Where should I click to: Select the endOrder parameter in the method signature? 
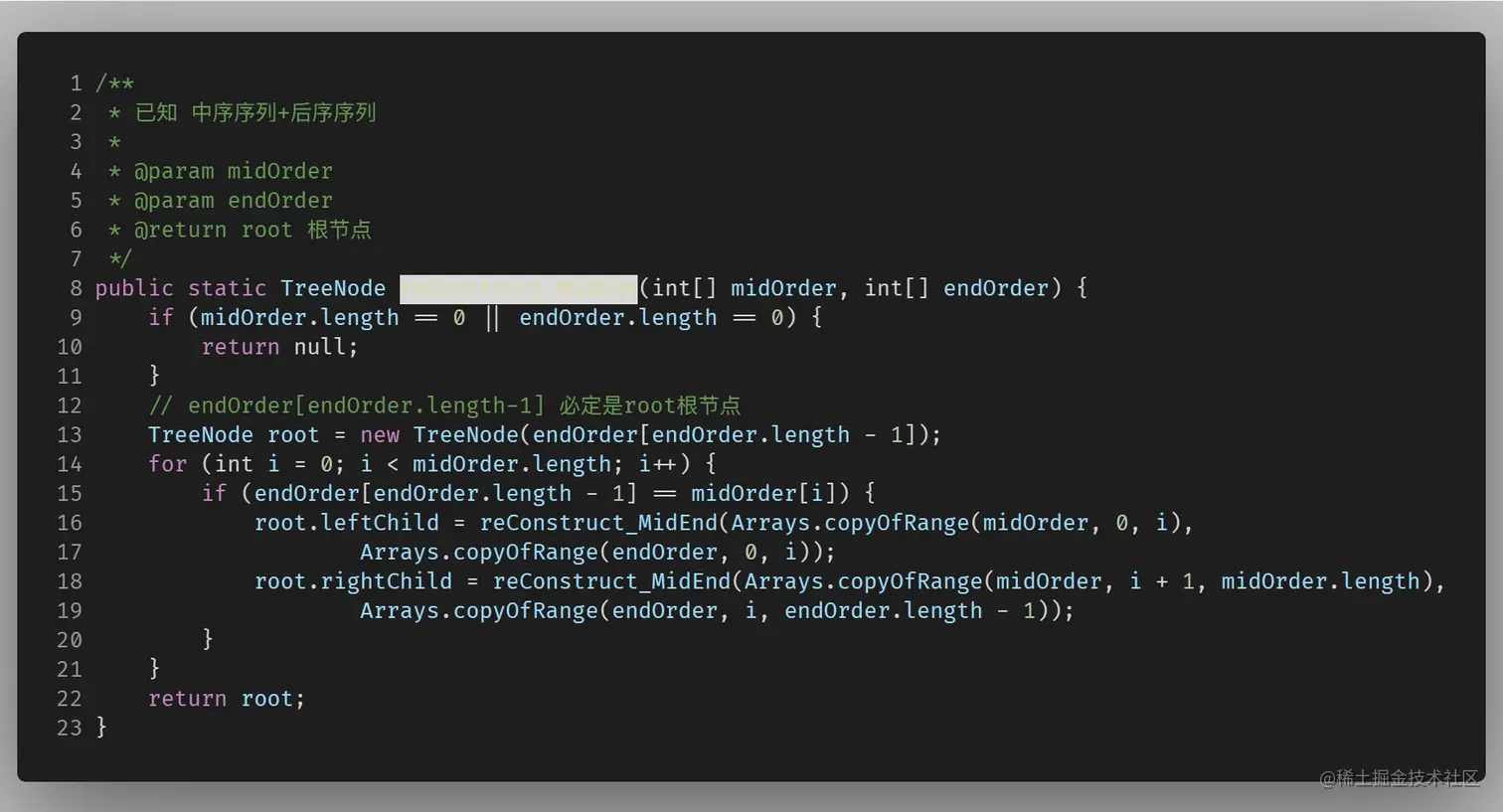point(994,288)
